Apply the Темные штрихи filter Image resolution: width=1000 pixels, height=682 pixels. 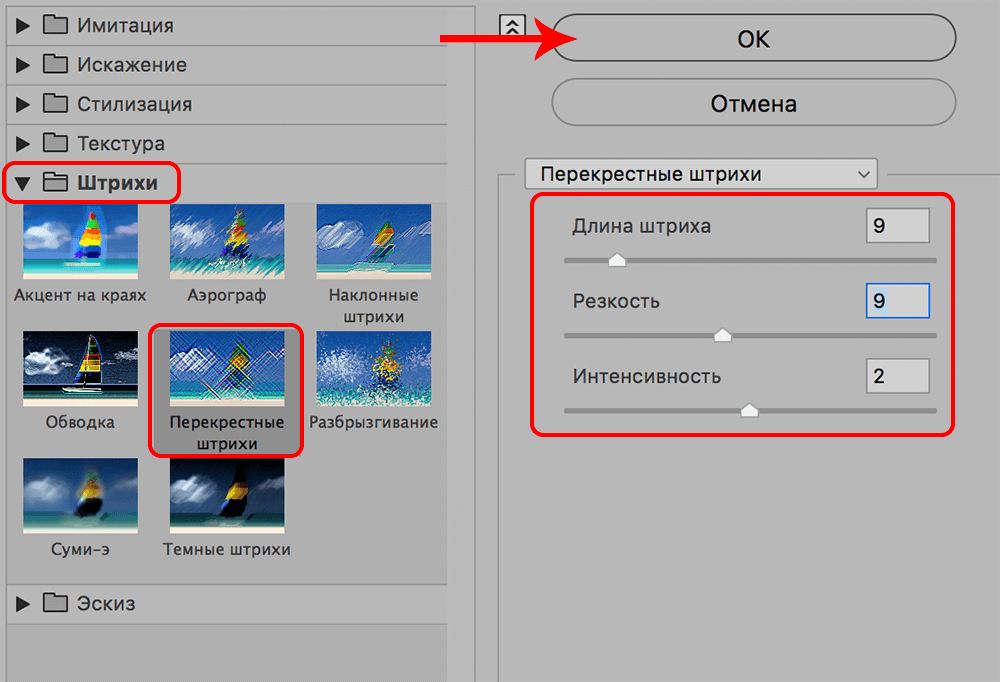click(225, 495)
